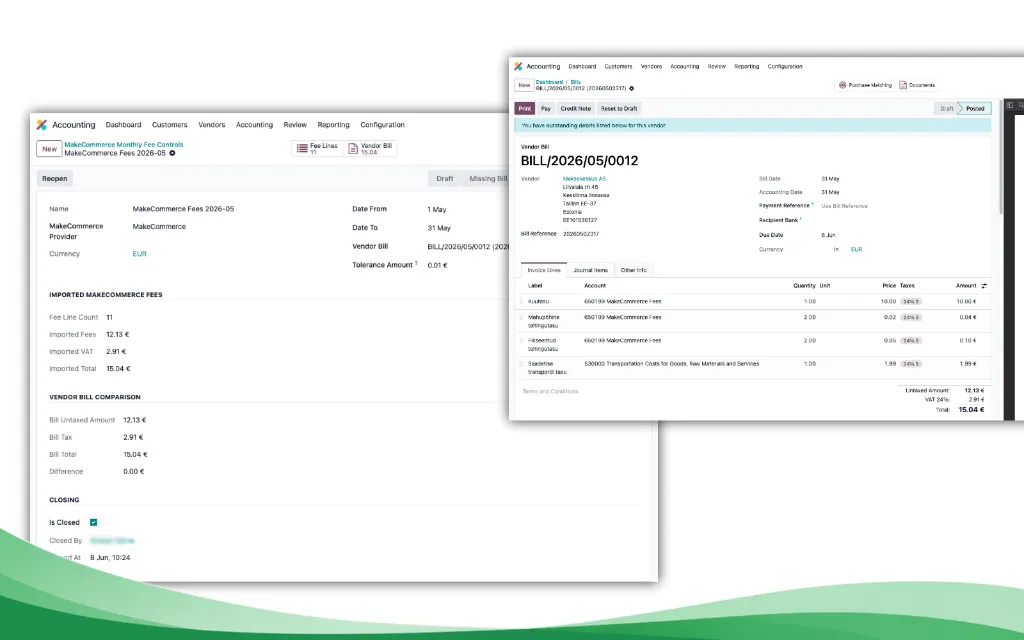The image size is (1024, 640).
Task: Open the Fee Lines smart button
Action: pos(317,149)
